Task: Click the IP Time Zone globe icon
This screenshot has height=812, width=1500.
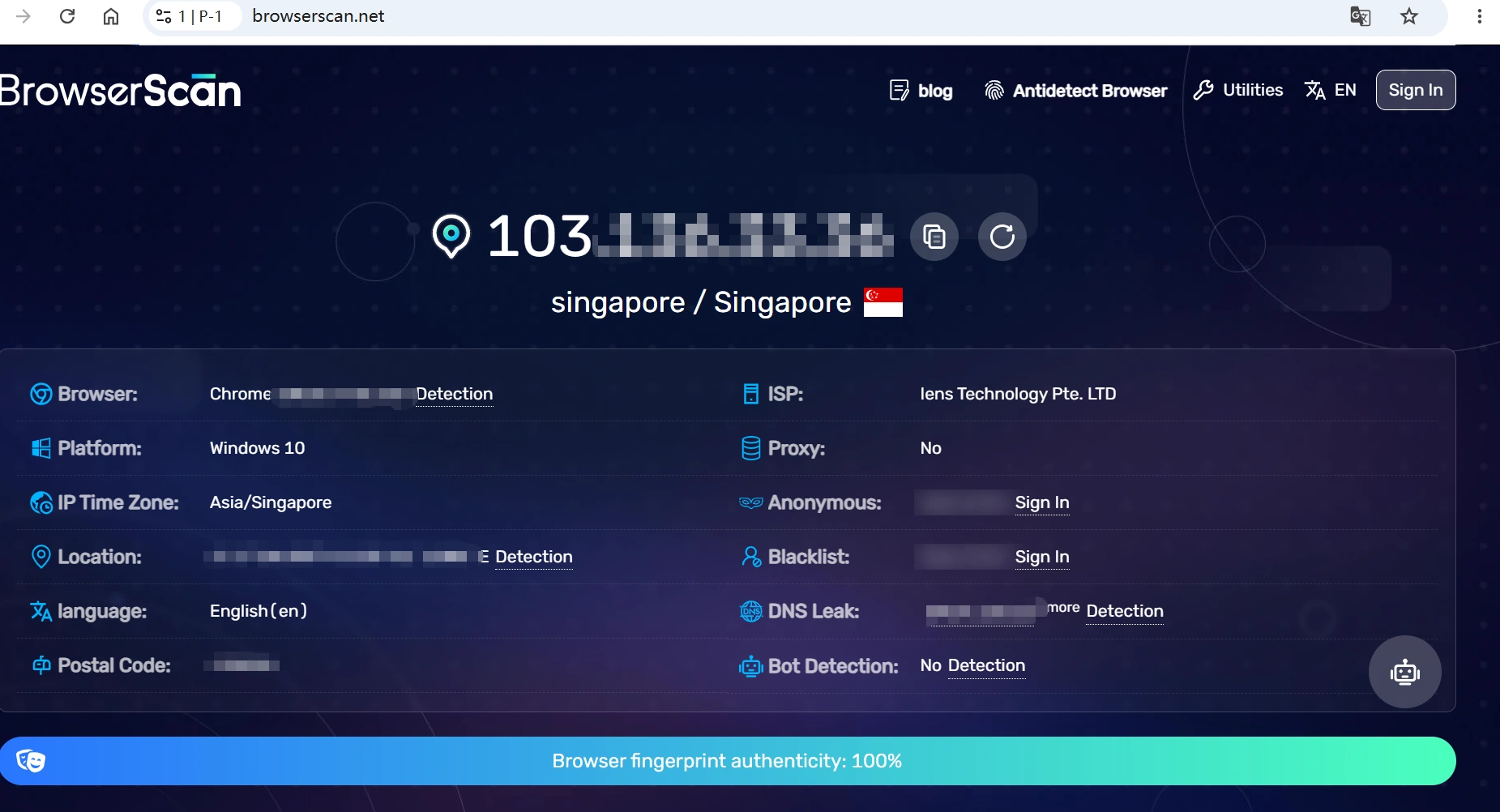Action: [41, 502]
